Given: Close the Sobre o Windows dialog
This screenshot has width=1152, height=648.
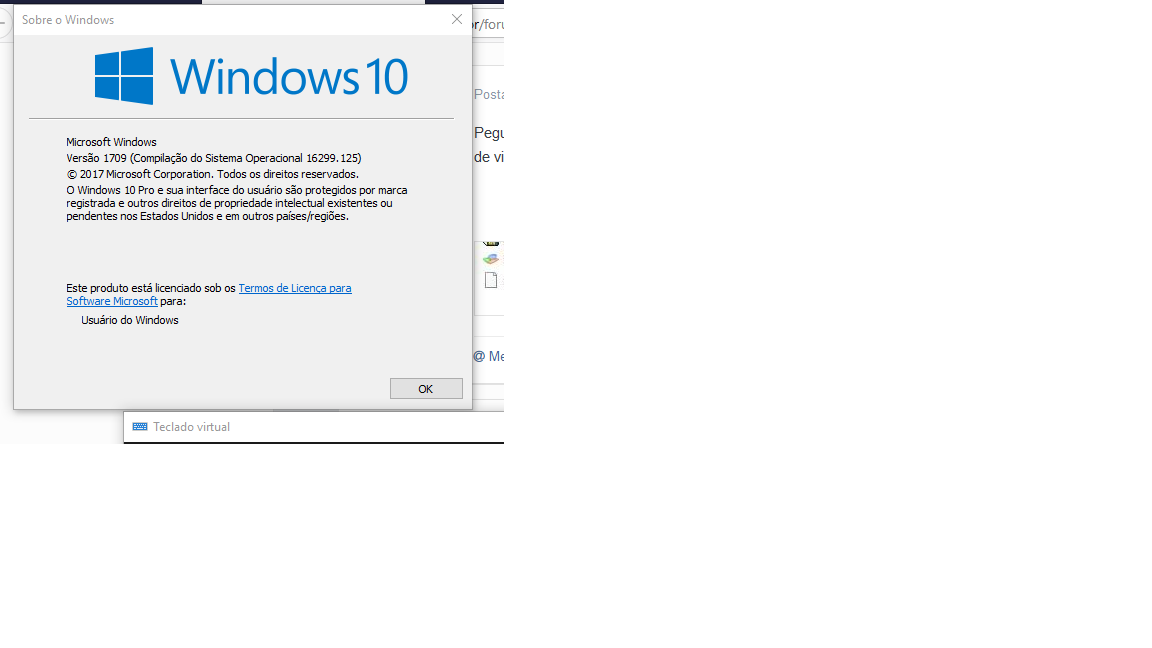Looking at the screenshot, I should [x=457, y=20].
